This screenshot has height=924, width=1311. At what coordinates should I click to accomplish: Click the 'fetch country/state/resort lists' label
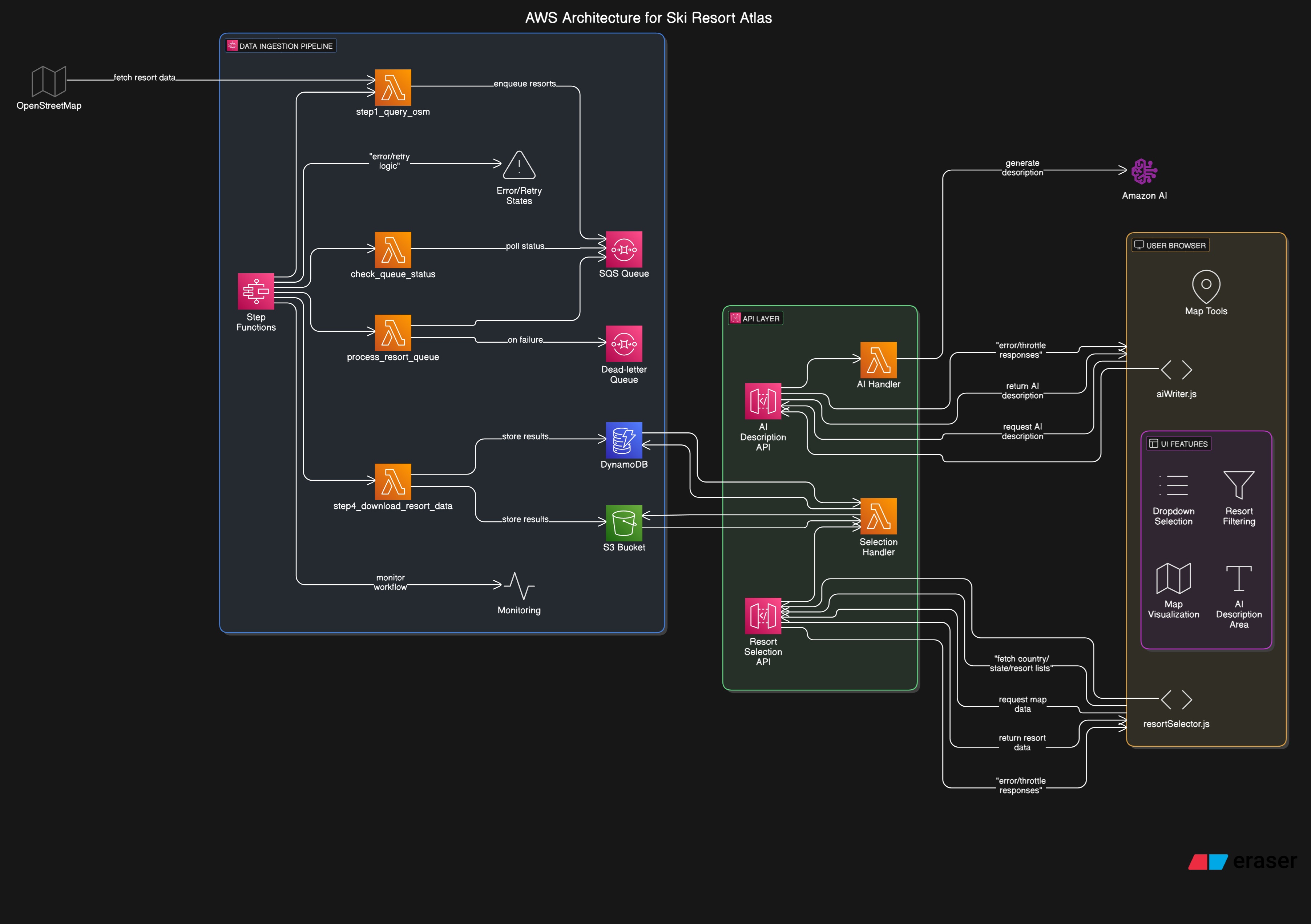coord(1021,663)
